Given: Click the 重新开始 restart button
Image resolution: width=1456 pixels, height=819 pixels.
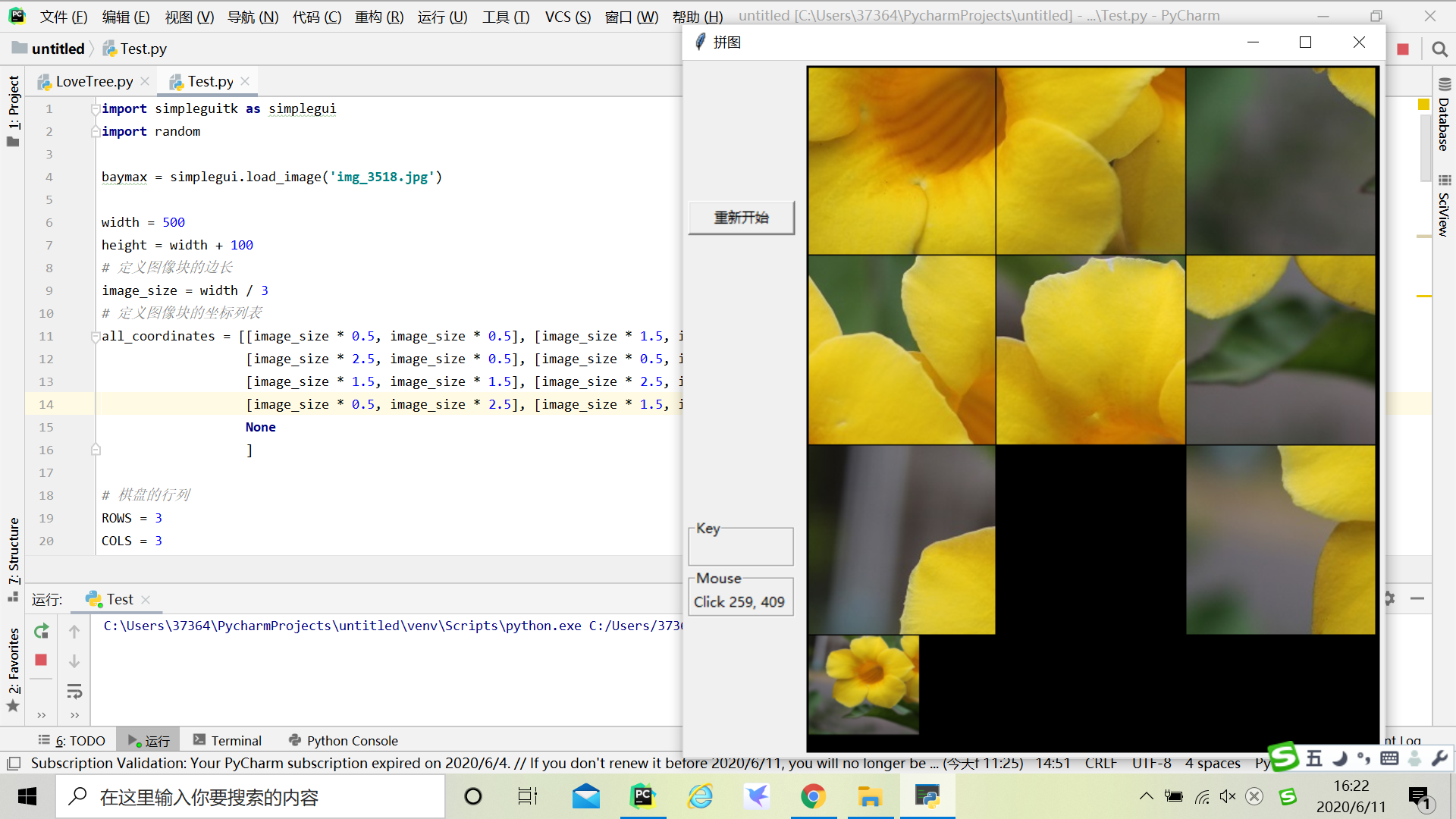Looking at the screenshot, I should pyautogui.click(x=741, y=218).
